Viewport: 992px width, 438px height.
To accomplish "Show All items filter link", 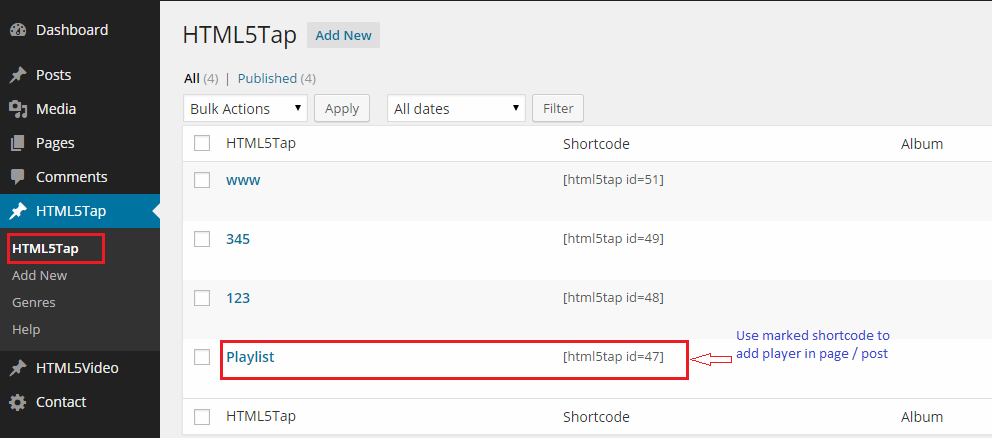I will click(x=192, y=78).
